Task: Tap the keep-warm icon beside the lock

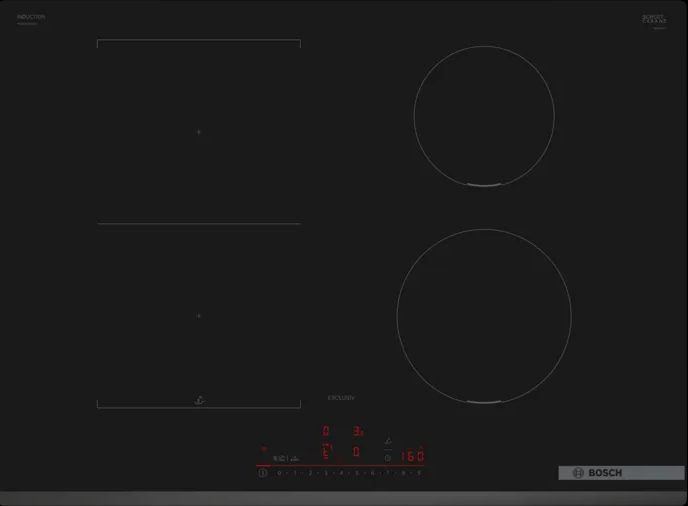Action: pyautogui.click(x=295, y=457)
